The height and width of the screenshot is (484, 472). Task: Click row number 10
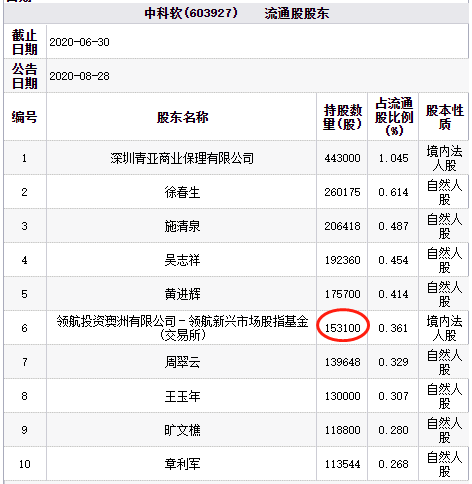[x=24, y=464]
